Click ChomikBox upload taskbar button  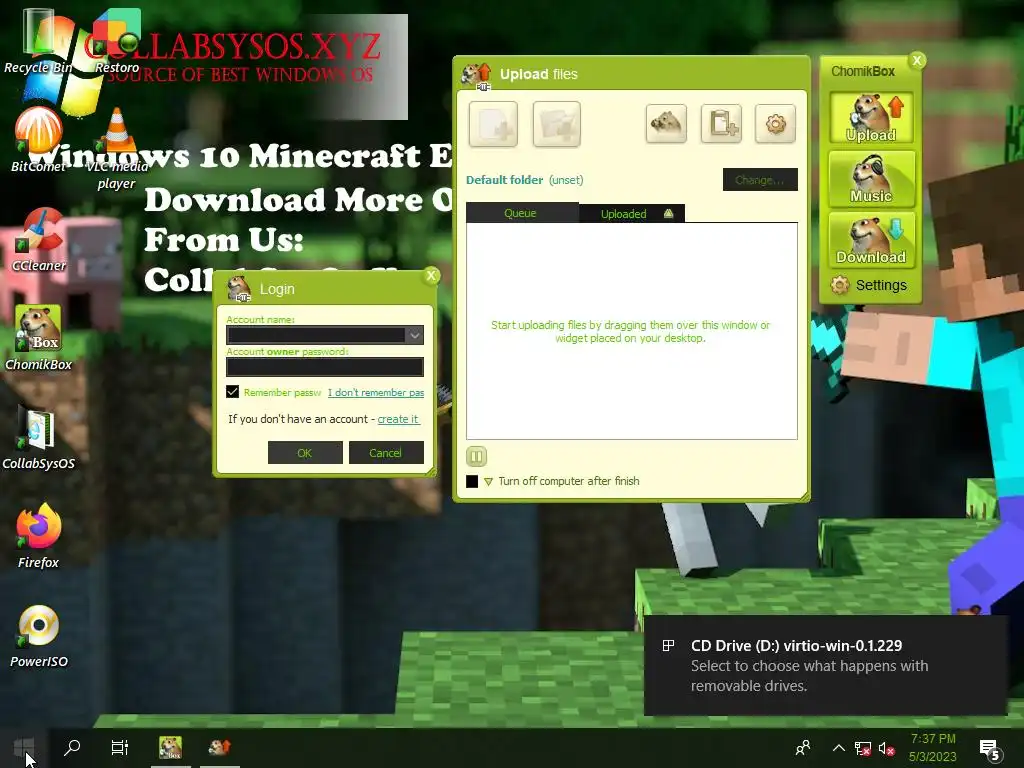click(x=219, y=748)
